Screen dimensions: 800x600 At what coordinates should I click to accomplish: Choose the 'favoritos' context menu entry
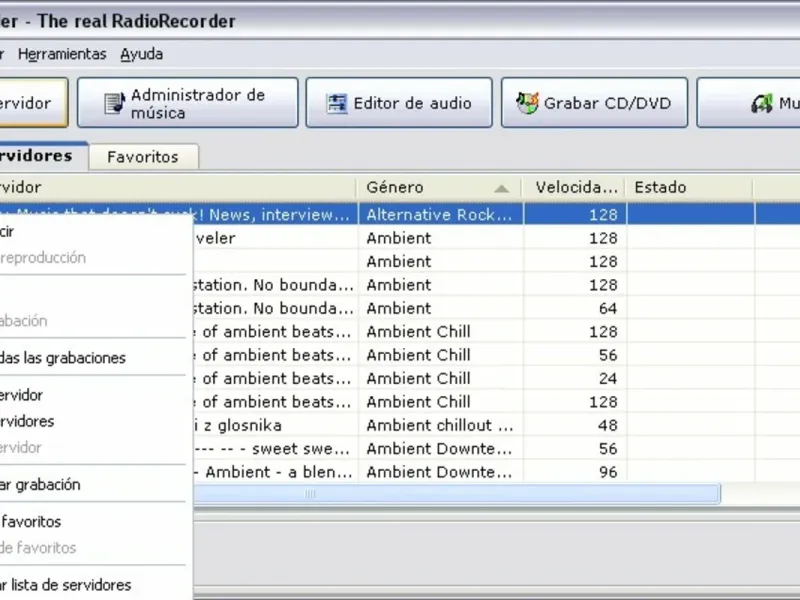[x=93, y=521]
